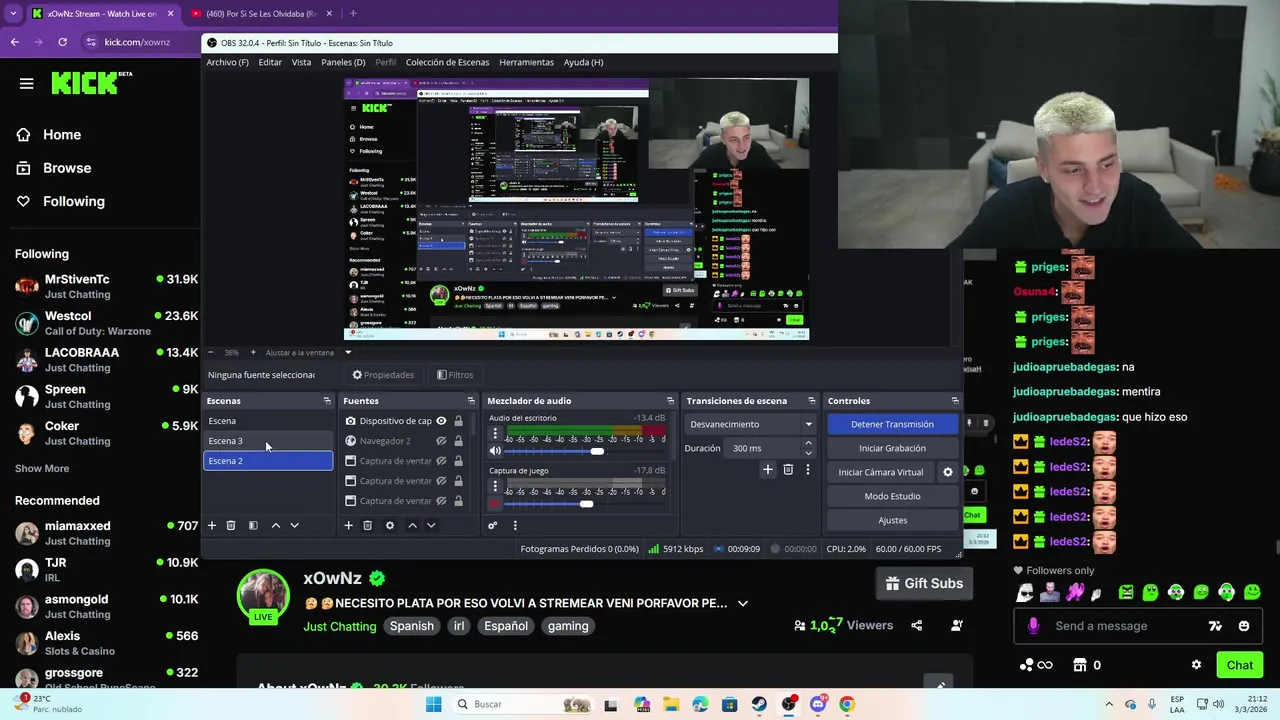
Task: Open source properties gear in Fuentes toolbar
Action: click(390, 525)
